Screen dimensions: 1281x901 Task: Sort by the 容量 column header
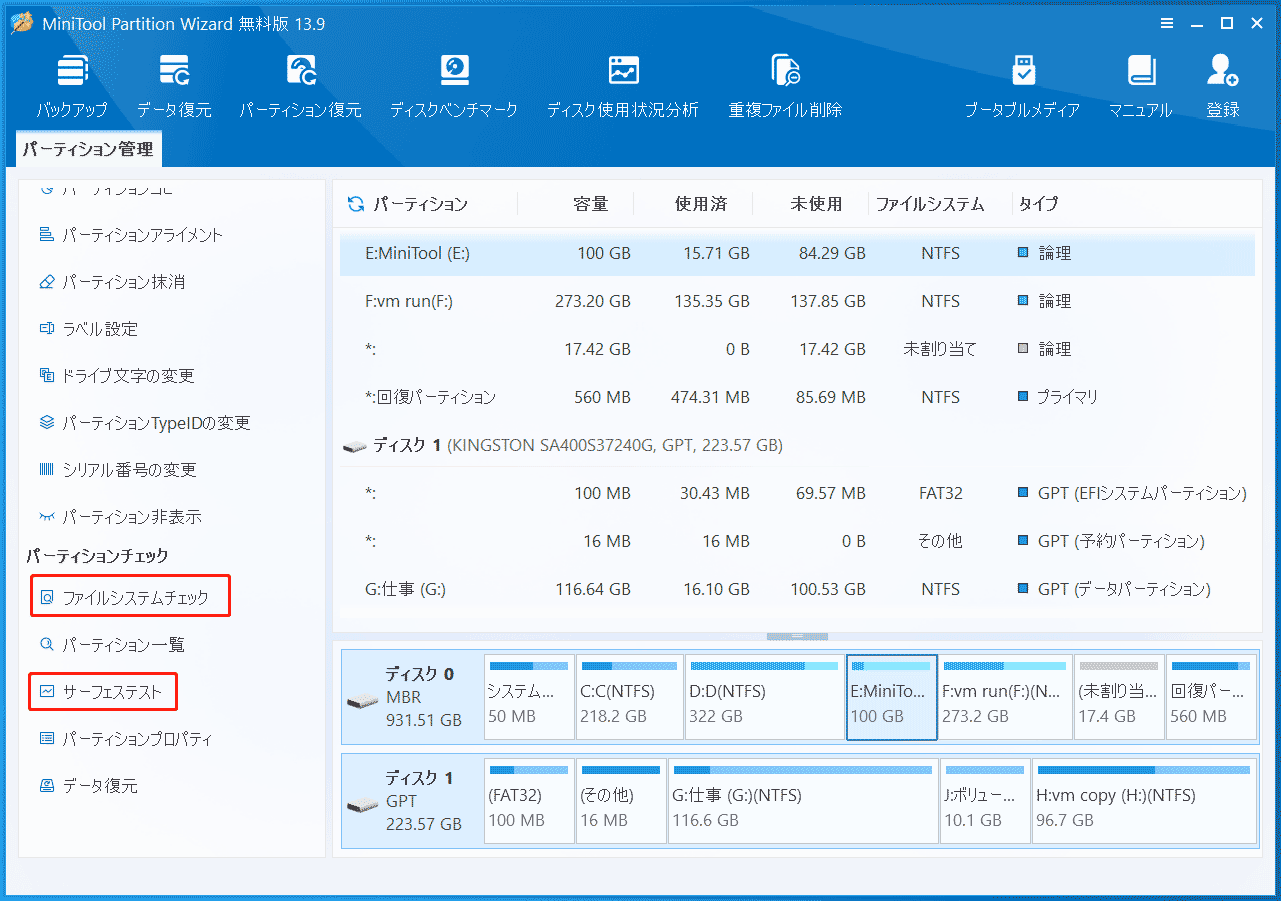(x=591, y=204)
